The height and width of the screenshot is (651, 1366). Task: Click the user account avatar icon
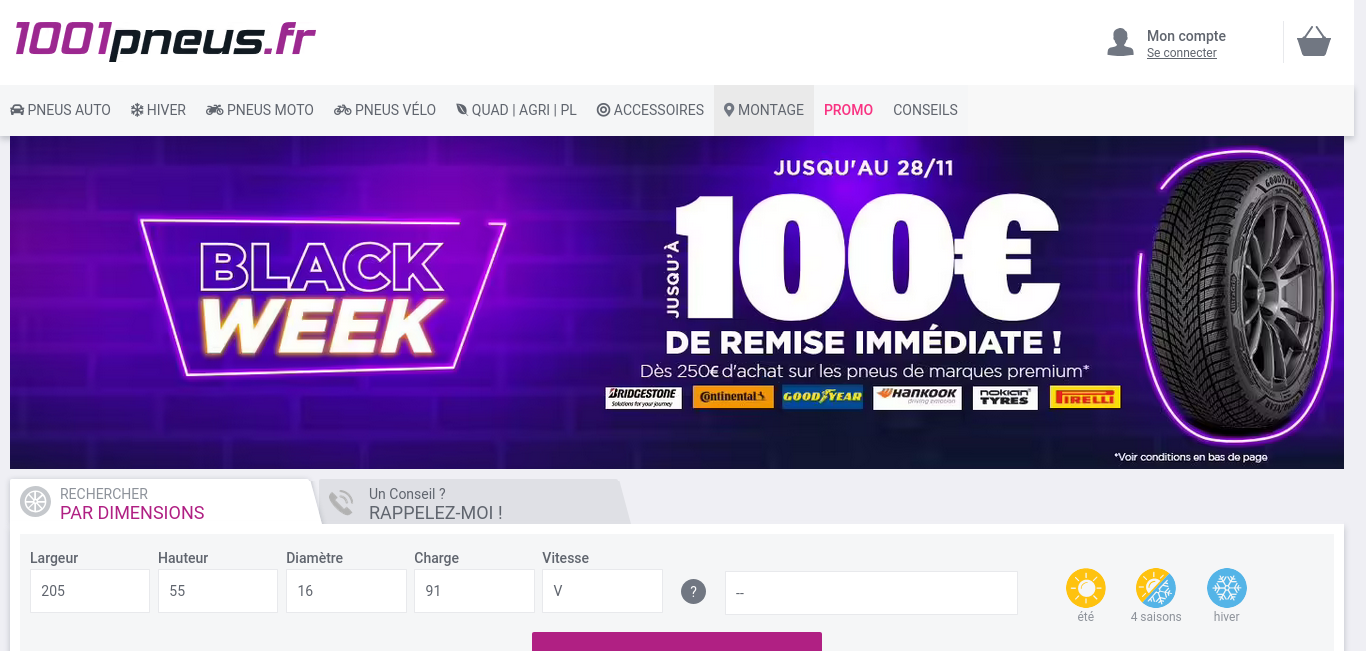point(1120,42)
